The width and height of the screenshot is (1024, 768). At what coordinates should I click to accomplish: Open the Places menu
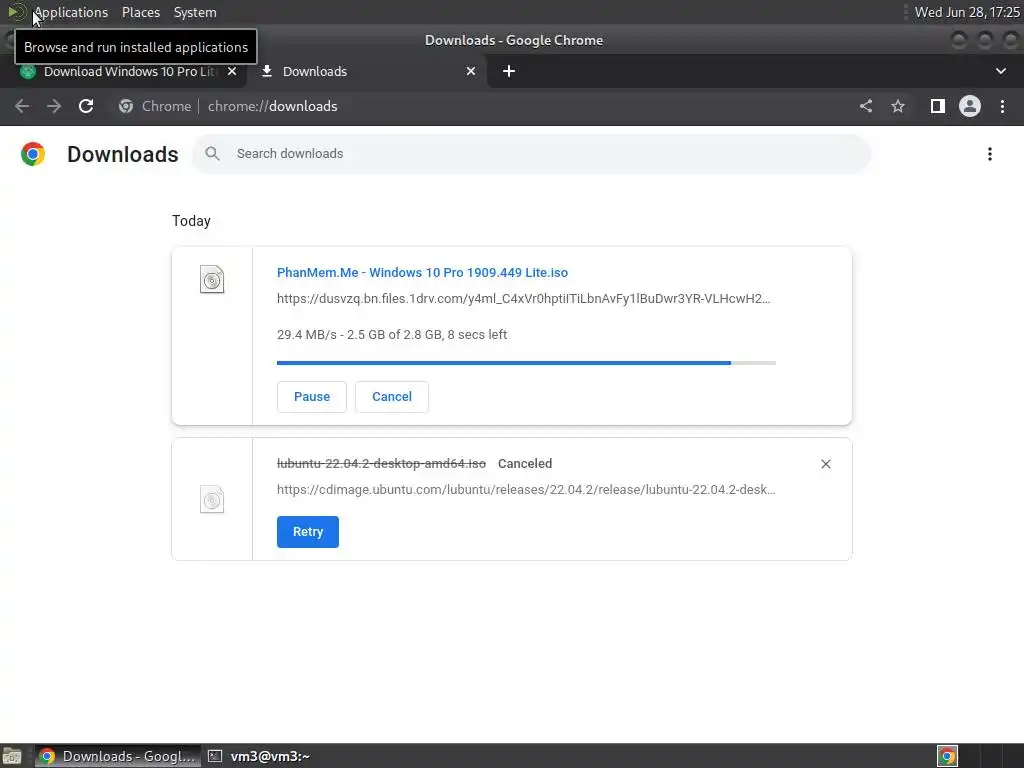[140, 12]
